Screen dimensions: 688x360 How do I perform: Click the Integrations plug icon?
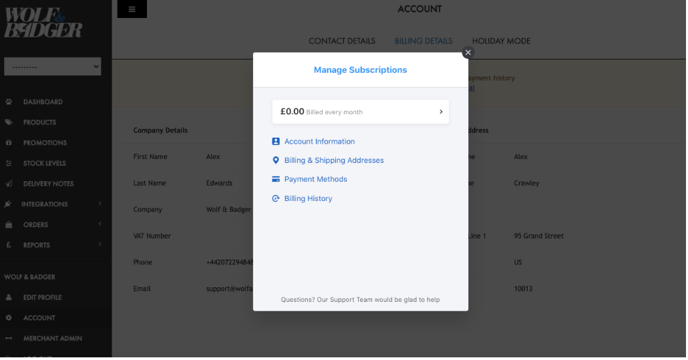click(x=7, y=204)
